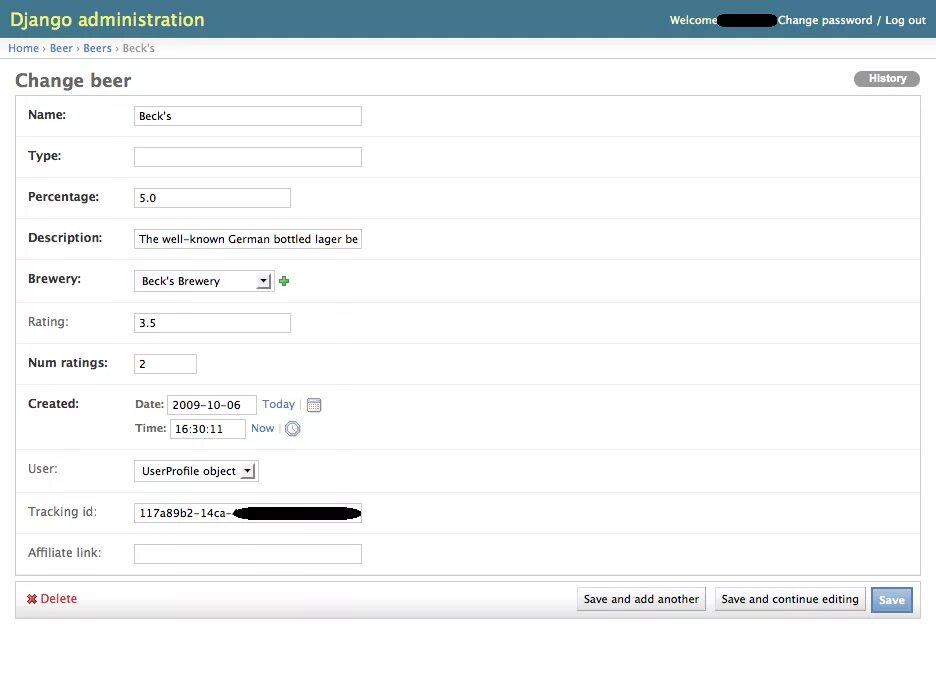Click the Brewery: field label

(54, 279)
